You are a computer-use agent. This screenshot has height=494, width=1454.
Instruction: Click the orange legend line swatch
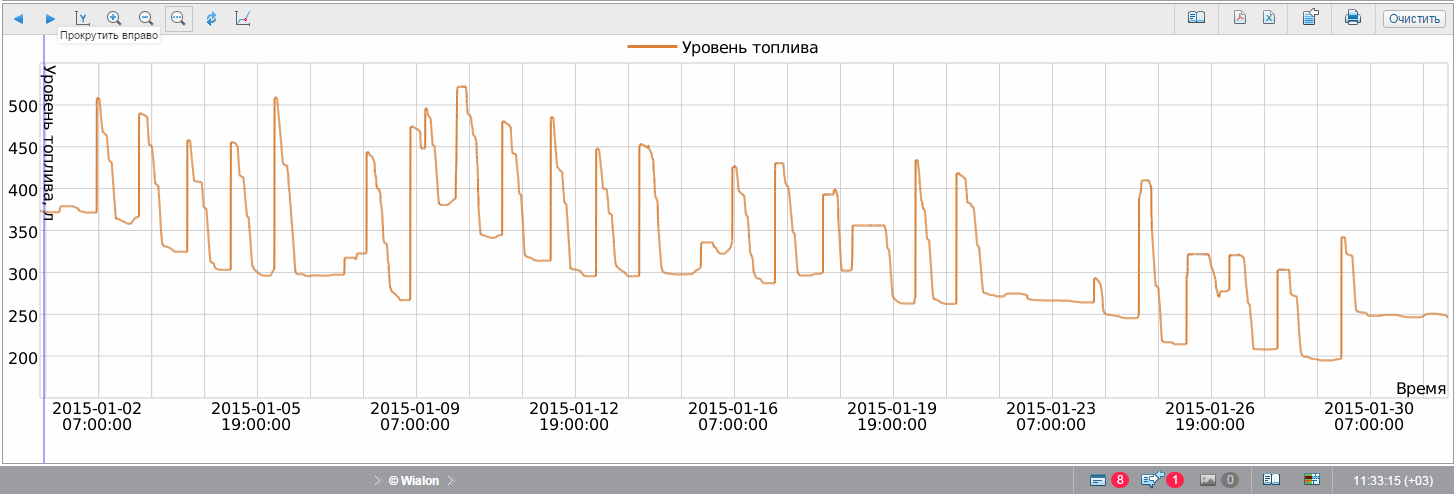tap(651, 47)
